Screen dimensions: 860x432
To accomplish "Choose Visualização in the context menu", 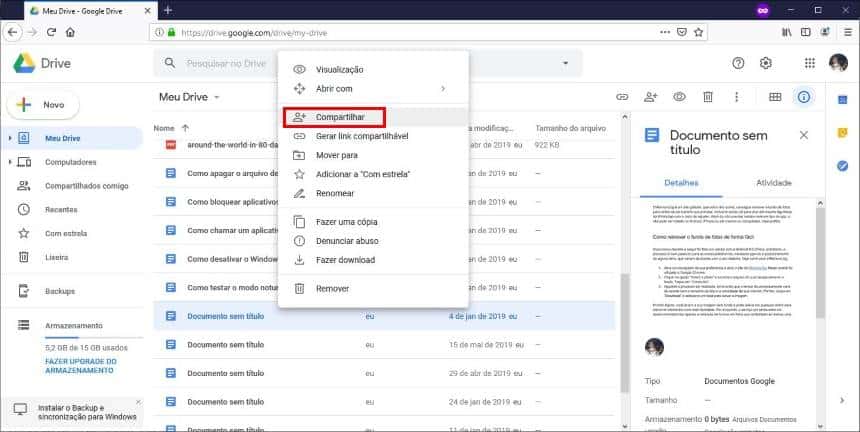I will click(373, 70).
